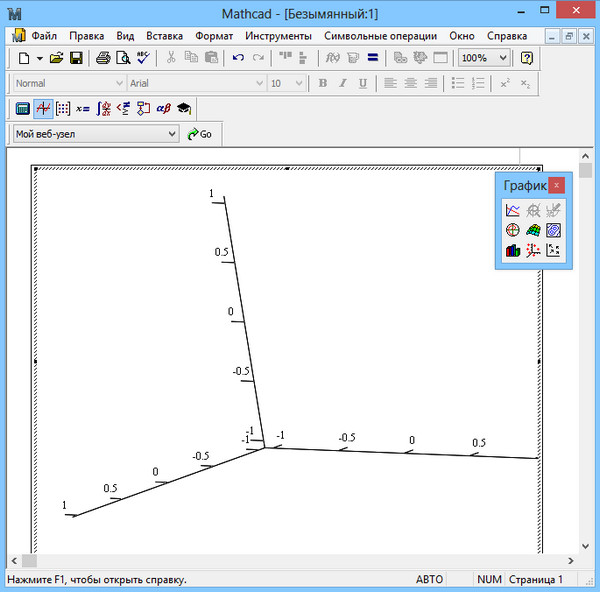This screenshot has height=592, width=600.
Task: Toggle the Graph toolbar button
Action: (x=43, y=108)
